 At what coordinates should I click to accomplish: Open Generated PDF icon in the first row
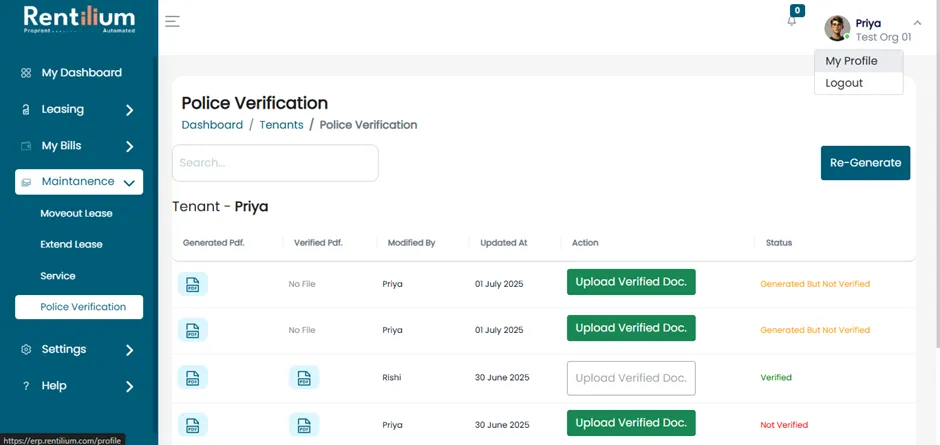pos(192,284)
